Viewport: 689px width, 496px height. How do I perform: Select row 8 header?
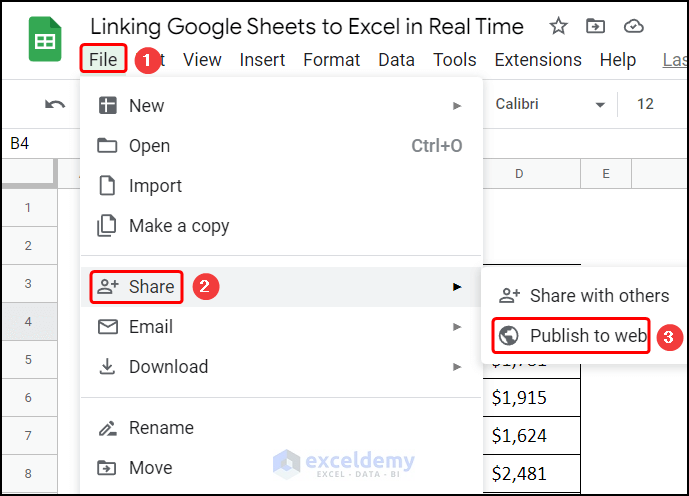pos(29,474)
